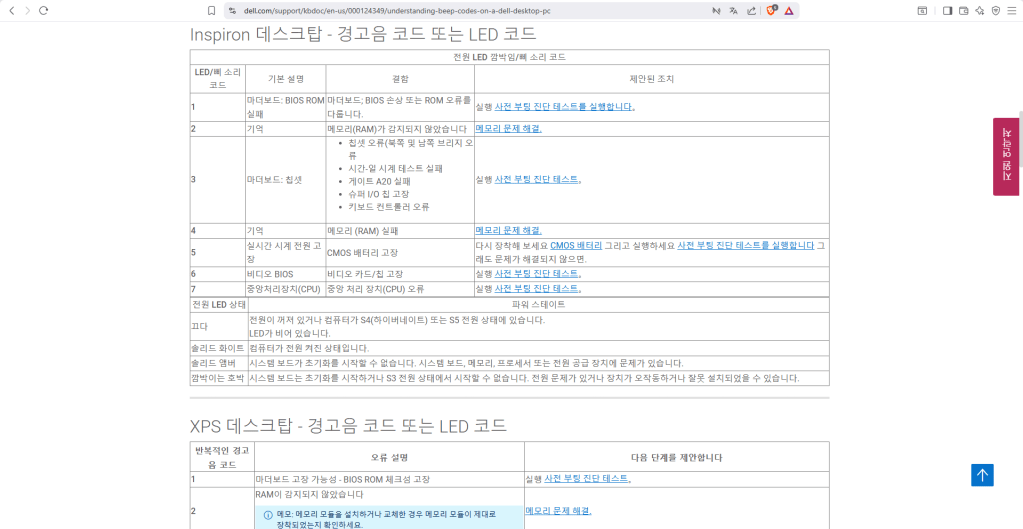Open site settings icon in address bar

coord(232,10)
